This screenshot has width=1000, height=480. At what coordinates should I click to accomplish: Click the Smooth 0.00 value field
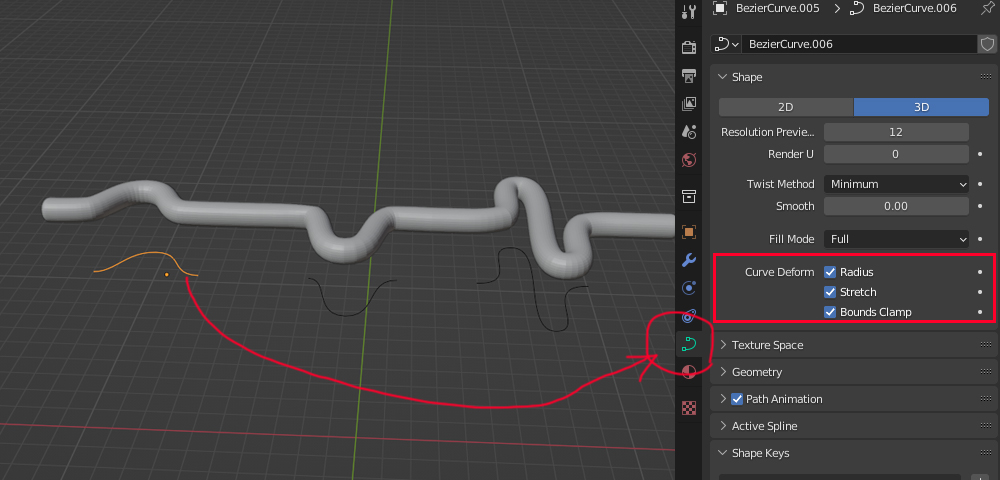[x=896, y=206]
